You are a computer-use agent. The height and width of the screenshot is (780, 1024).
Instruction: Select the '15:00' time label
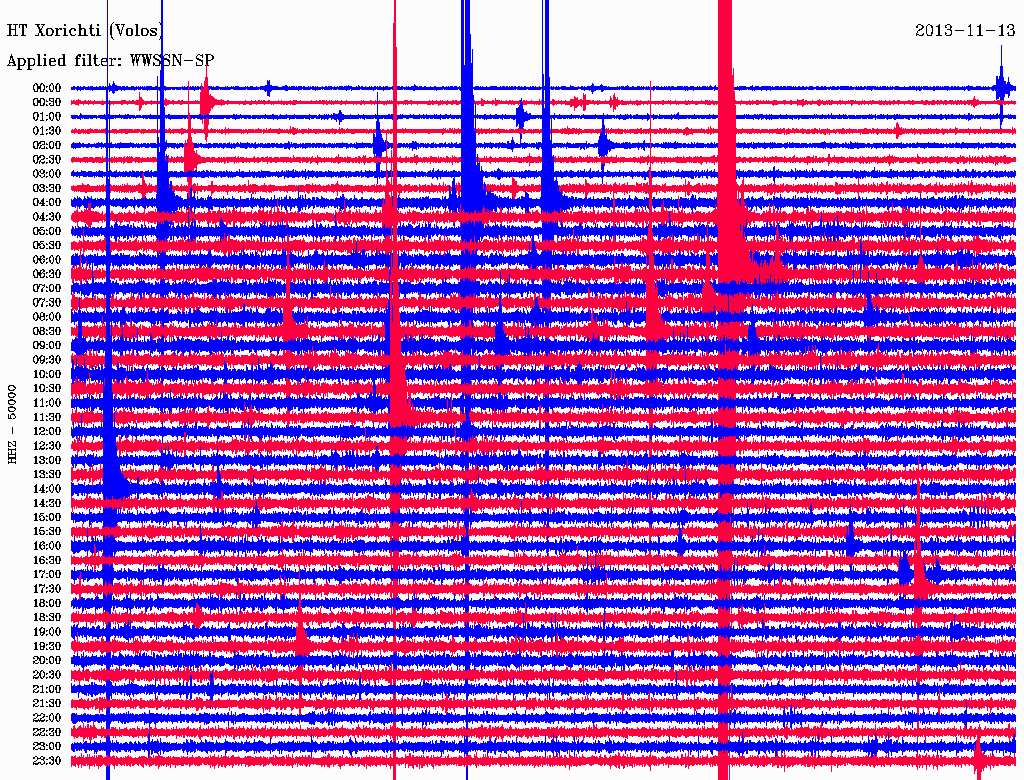[47, 517]
